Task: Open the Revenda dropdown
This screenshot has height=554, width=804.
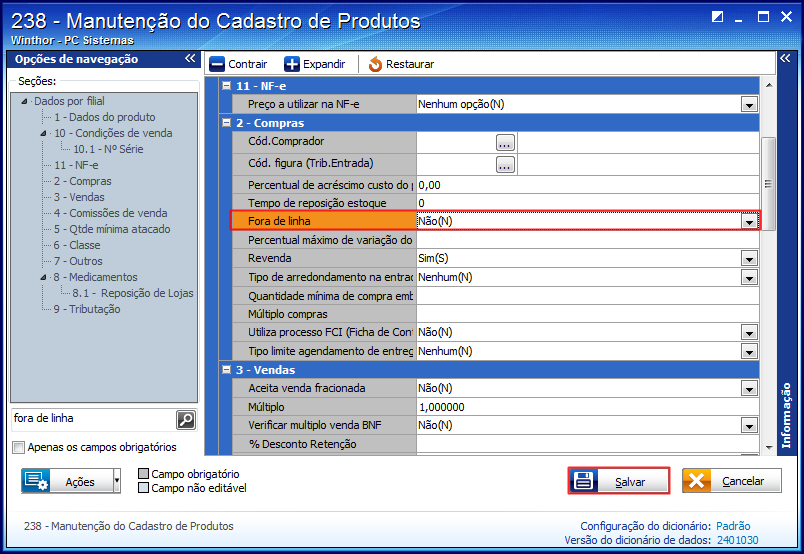Action: [749, 259]
